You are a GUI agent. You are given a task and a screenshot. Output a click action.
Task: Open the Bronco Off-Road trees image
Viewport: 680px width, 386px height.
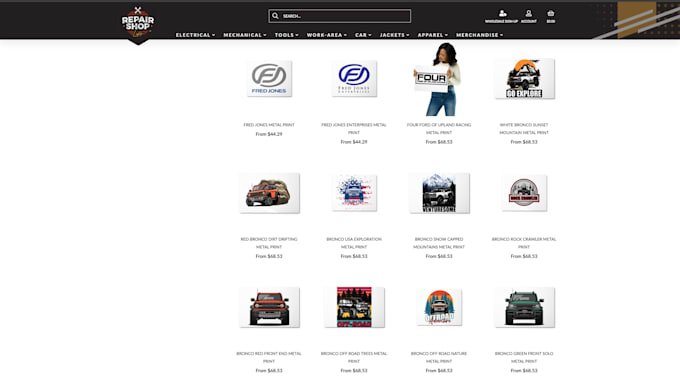pyautogui.click(x=354, y=307)
